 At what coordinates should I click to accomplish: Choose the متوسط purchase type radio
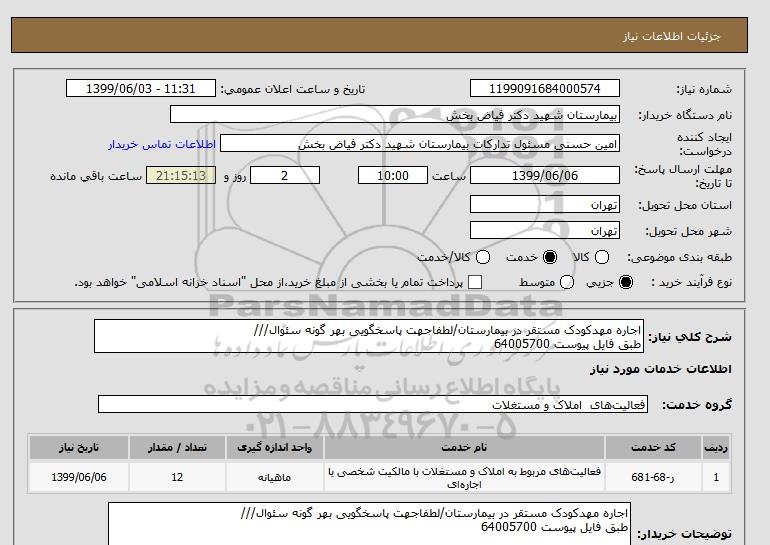click(x=567, y=282)
